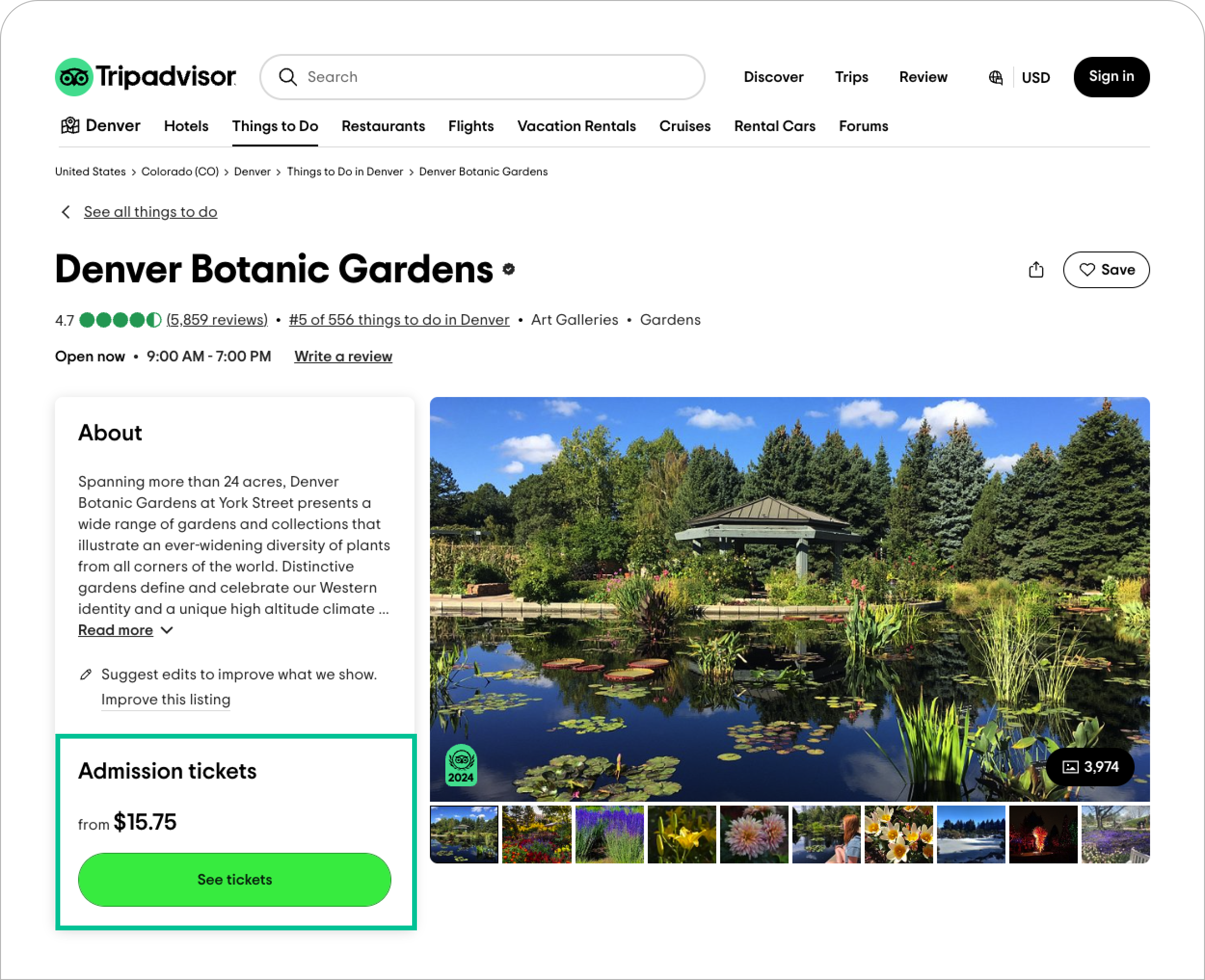The height and width of the screenshot is (980, 1205).
Task: Open the Hotels tab
Action: click(x=187, y=126)
